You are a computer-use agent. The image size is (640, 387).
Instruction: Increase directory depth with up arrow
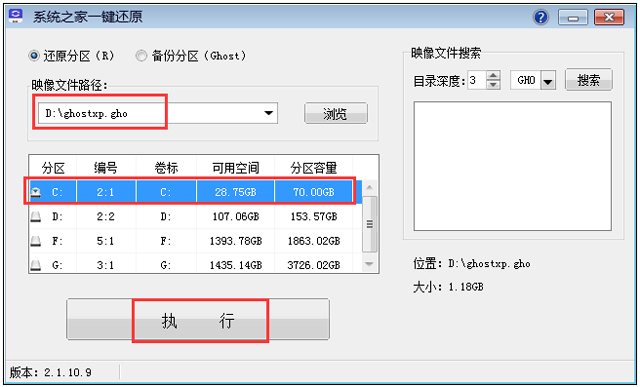[x=493, y=76]
